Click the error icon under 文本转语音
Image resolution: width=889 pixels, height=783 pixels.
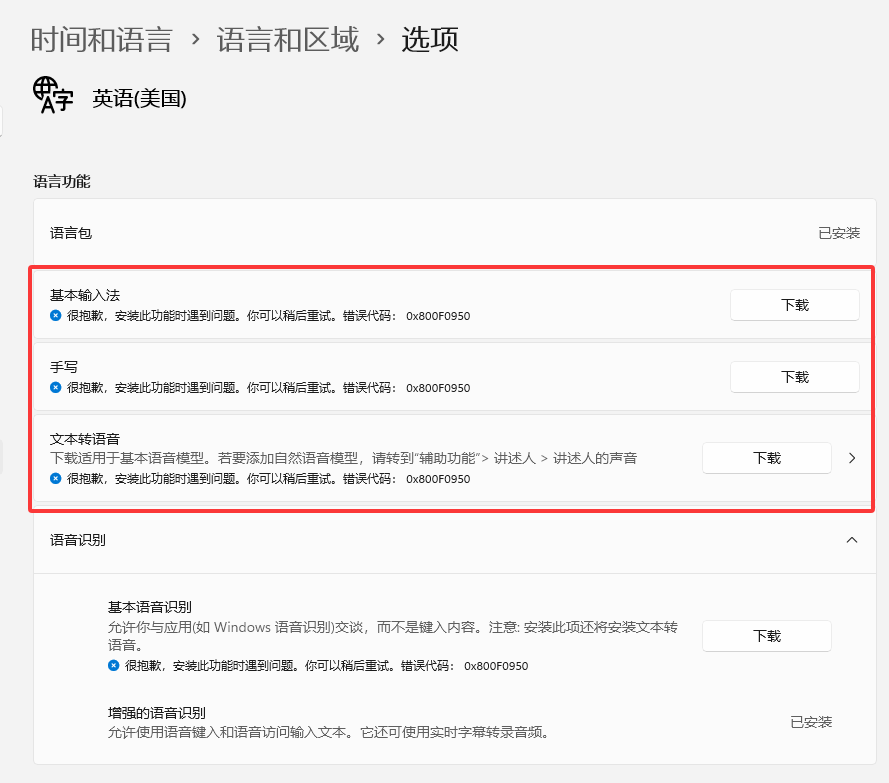(x=56, y=479)
